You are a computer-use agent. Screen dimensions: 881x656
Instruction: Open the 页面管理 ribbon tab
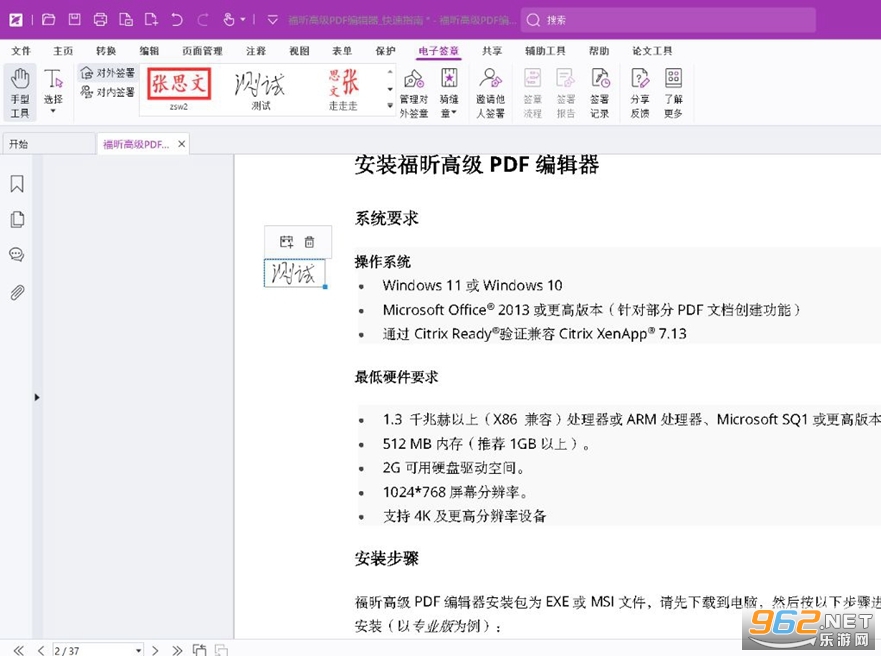click(x=202, y=51)
